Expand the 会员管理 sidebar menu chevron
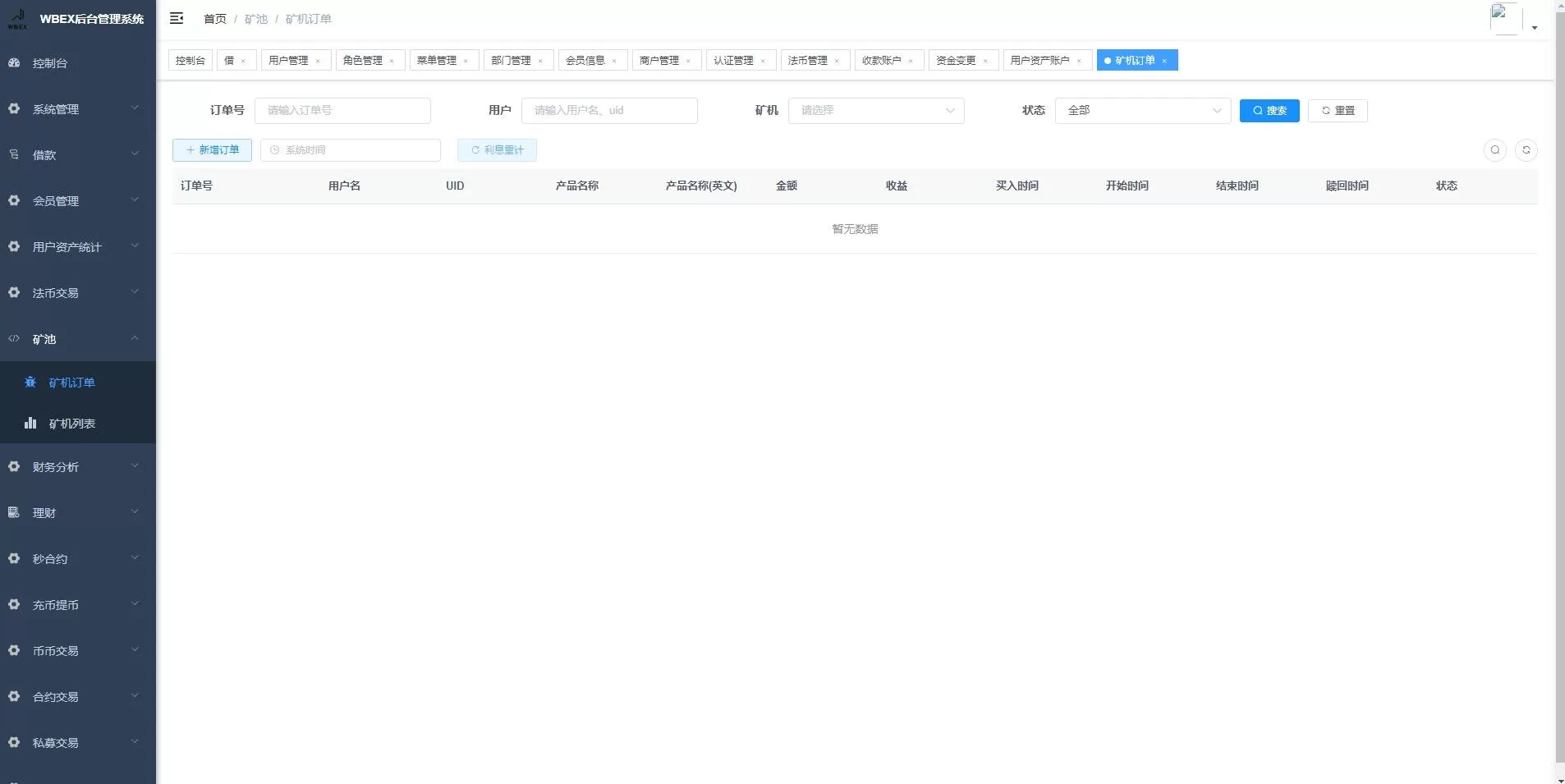 click(134, 200)
